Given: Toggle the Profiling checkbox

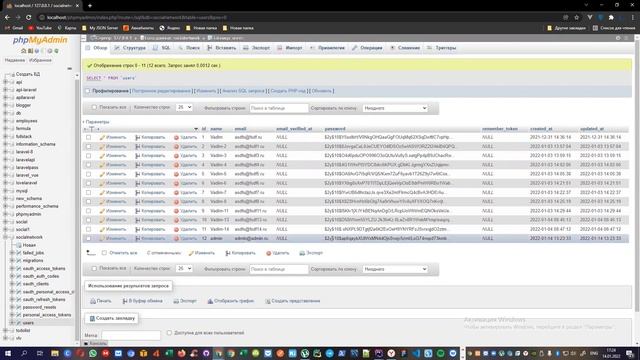Looking at the screenshot, I should point(87,91).
